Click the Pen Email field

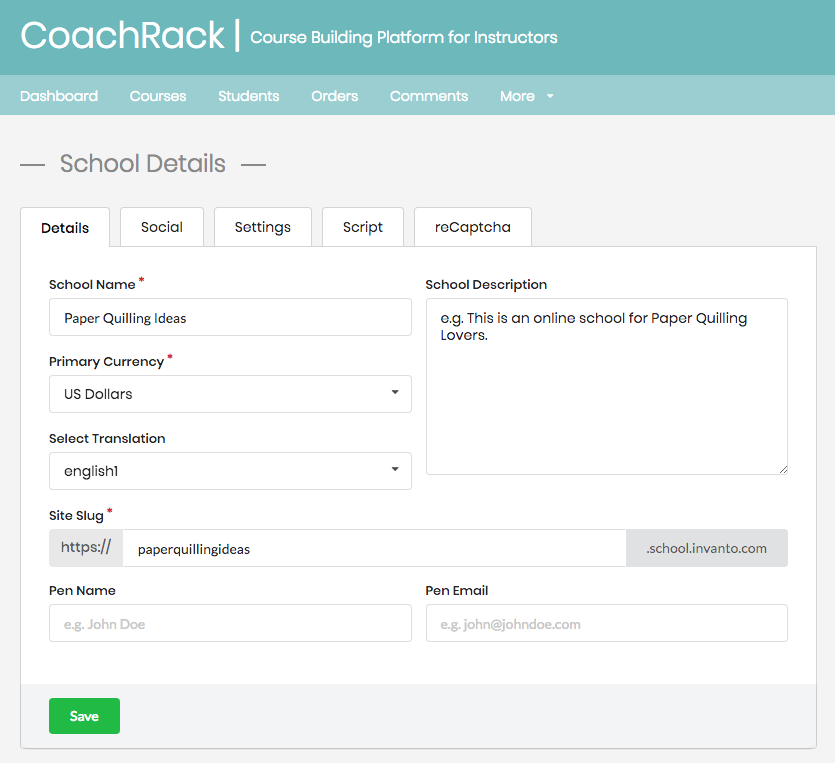[x=606, y=623]
